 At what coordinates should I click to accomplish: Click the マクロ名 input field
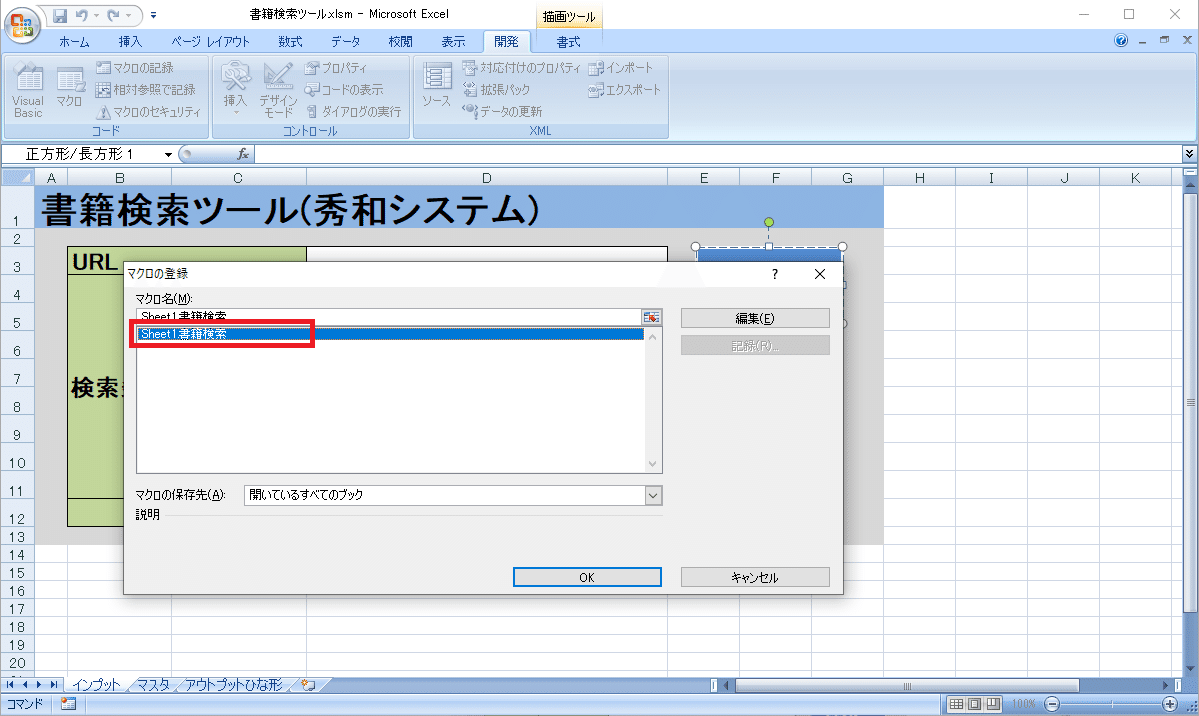(x=388, y=317)
